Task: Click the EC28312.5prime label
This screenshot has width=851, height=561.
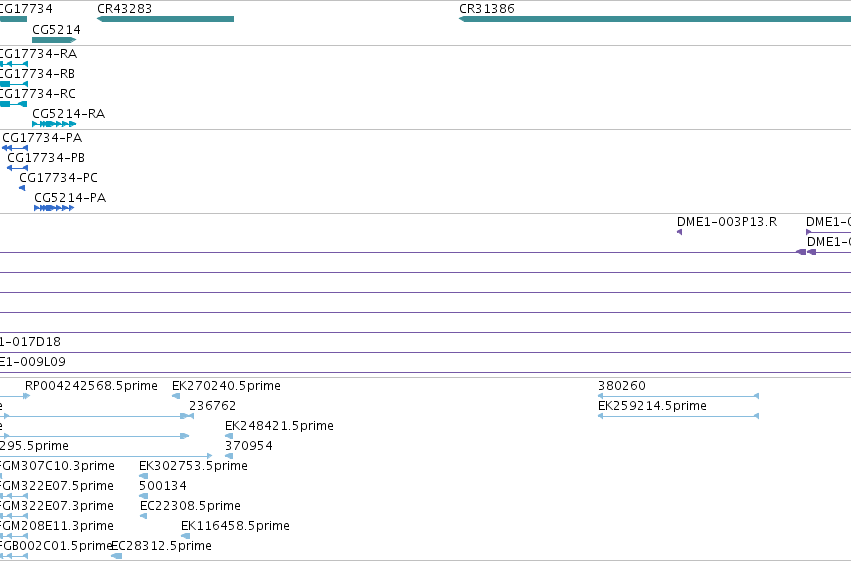Action: (x=161, y=546)
